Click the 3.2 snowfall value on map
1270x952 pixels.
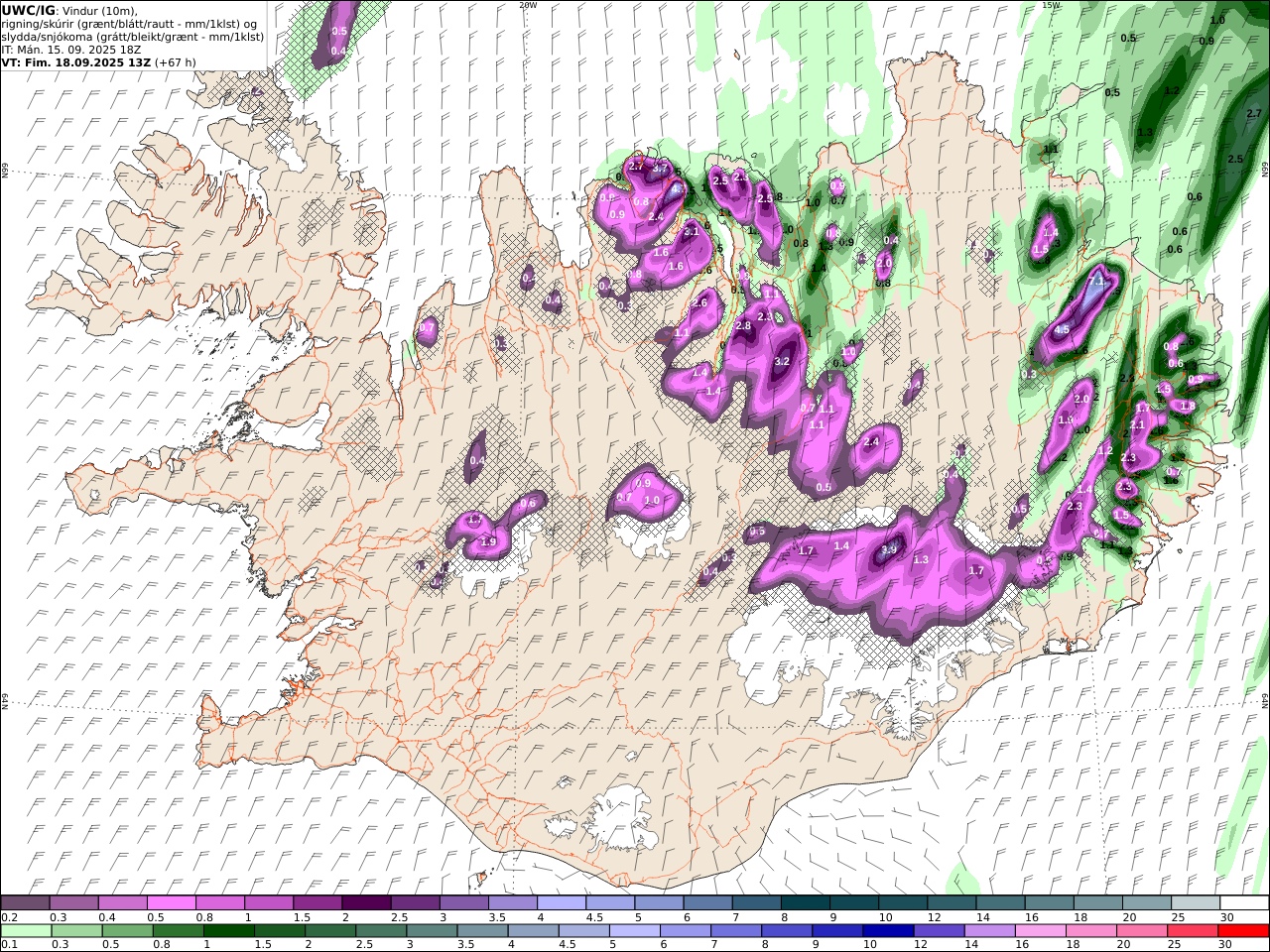click(x=782, y=361)
